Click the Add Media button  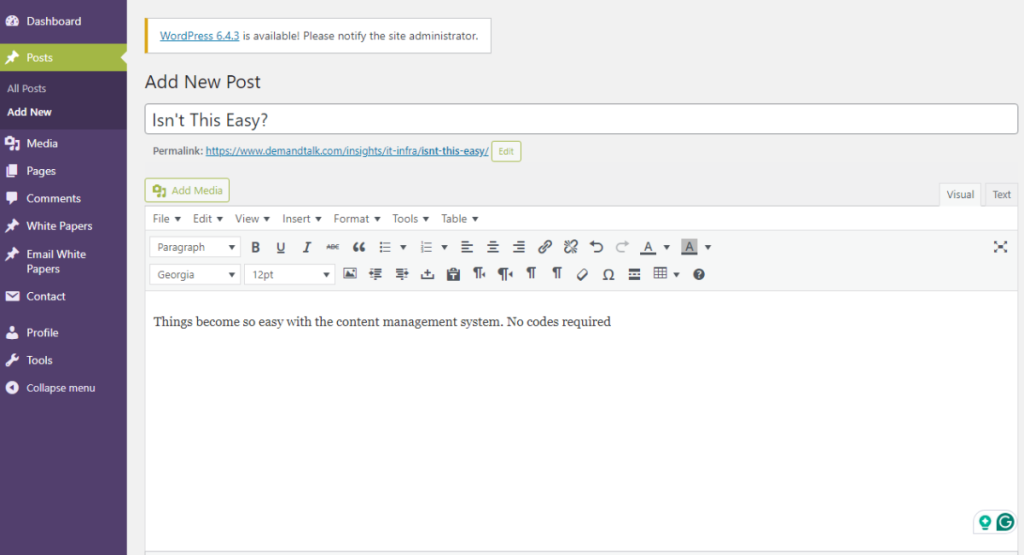click(x=187, y=190)
